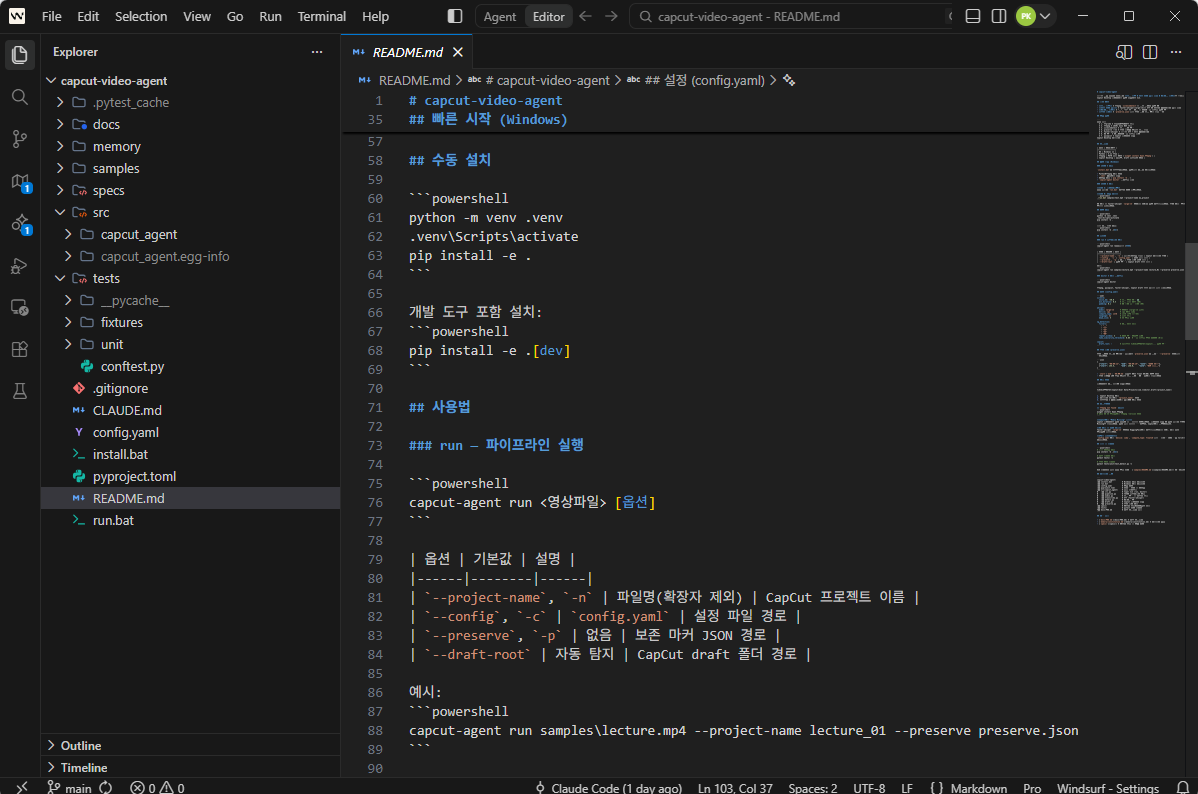Open the Edit menu

pos(88,16)
